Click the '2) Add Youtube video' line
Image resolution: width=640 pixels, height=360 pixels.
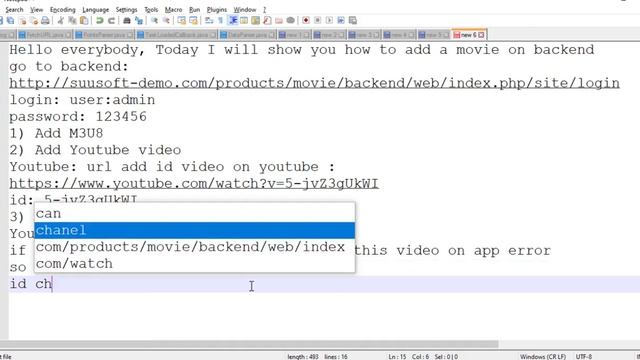(x=95, y=150)
